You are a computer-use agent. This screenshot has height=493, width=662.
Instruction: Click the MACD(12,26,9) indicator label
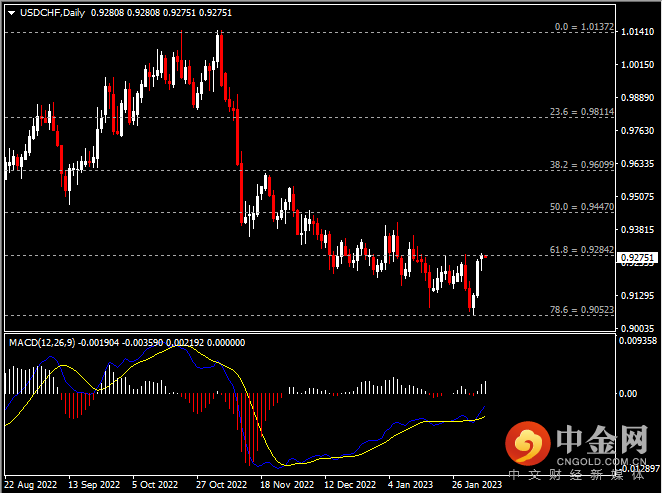pyautogui.click(x=40, y=342)
